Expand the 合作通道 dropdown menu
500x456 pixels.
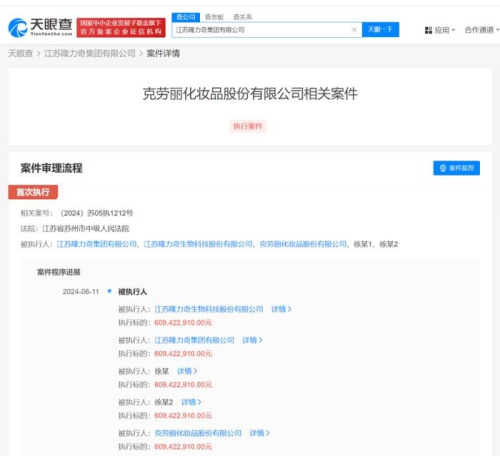click(482, 30)
